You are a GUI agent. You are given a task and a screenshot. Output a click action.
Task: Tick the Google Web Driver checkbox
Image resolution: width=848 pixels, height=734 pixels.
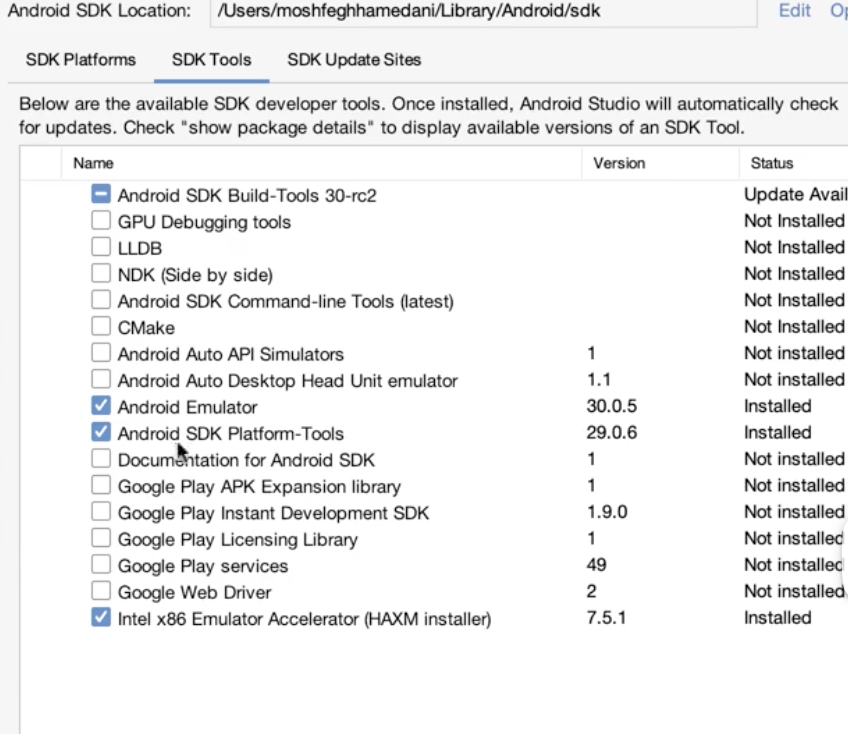101,591
